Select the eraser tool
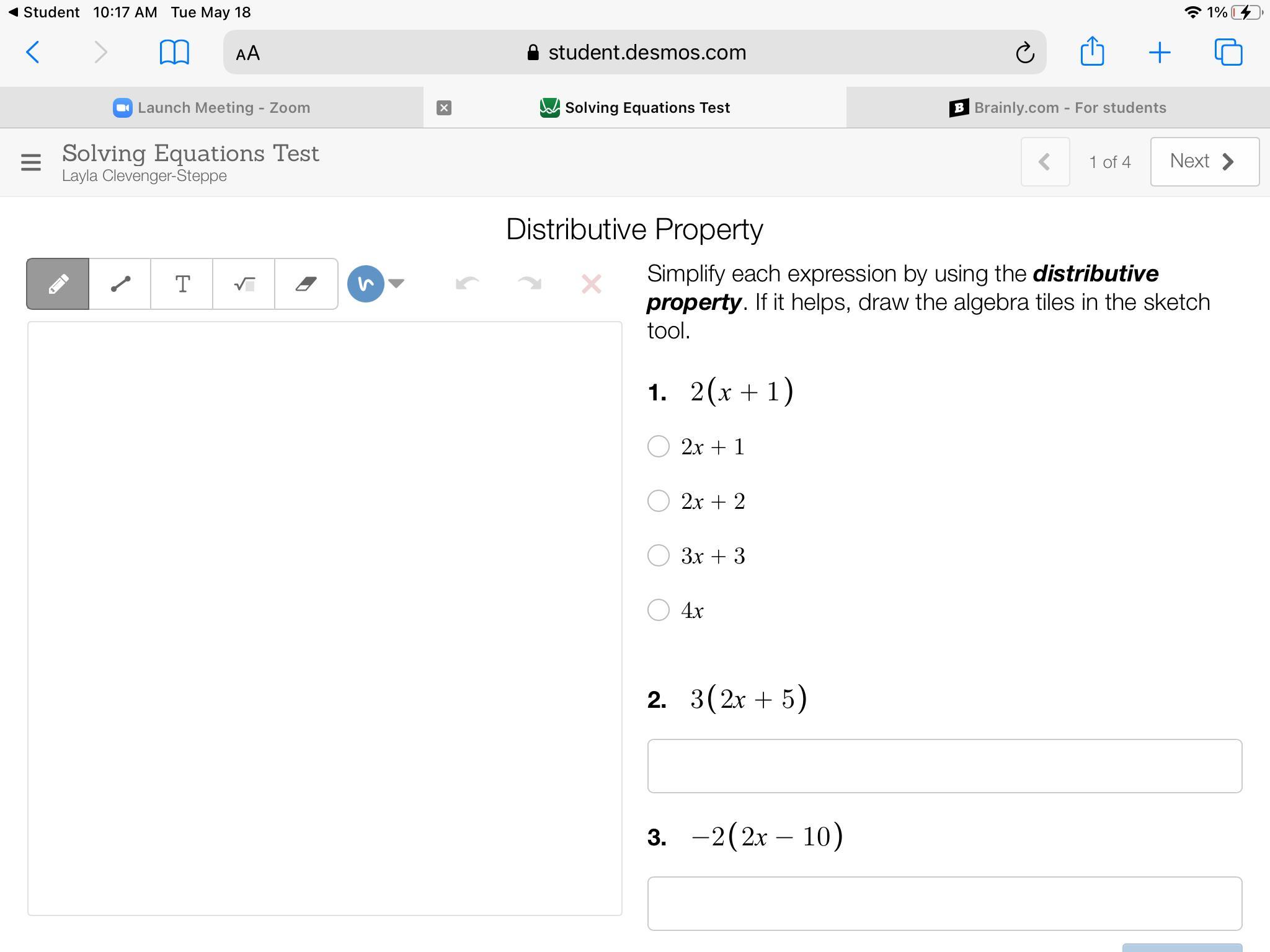The image size is (1270, 952). (306, 284)
